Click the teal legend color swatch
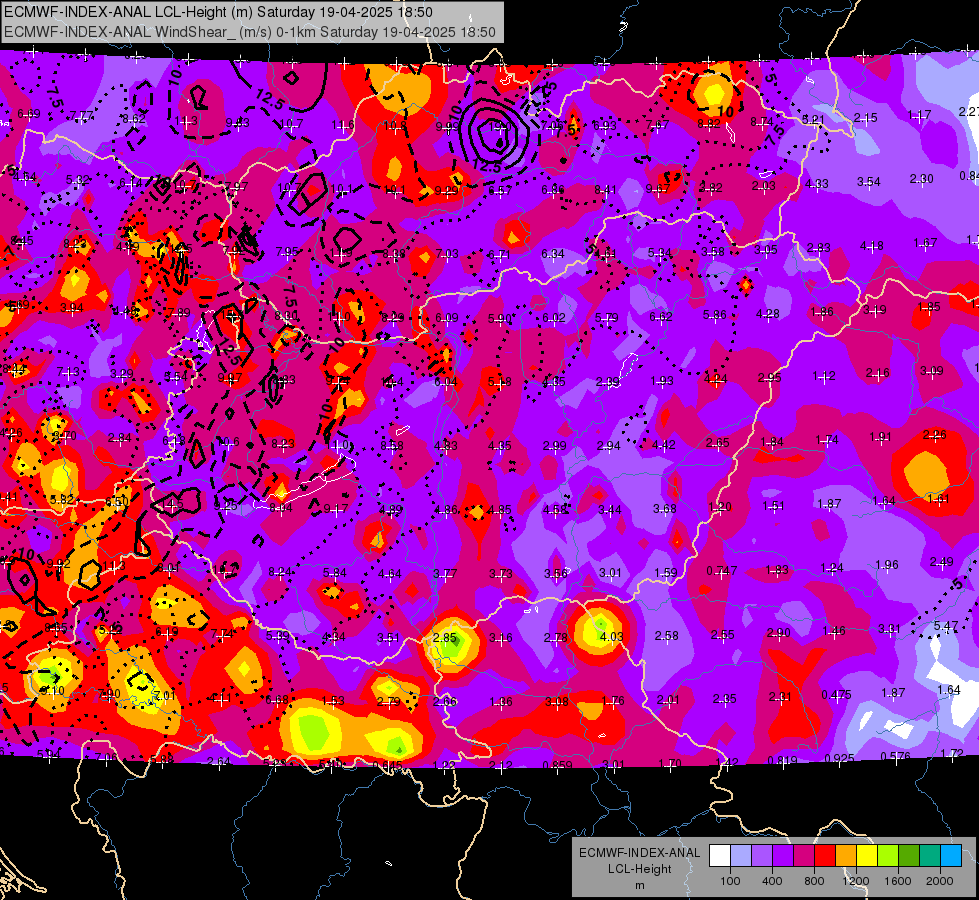 click(929, 855)
